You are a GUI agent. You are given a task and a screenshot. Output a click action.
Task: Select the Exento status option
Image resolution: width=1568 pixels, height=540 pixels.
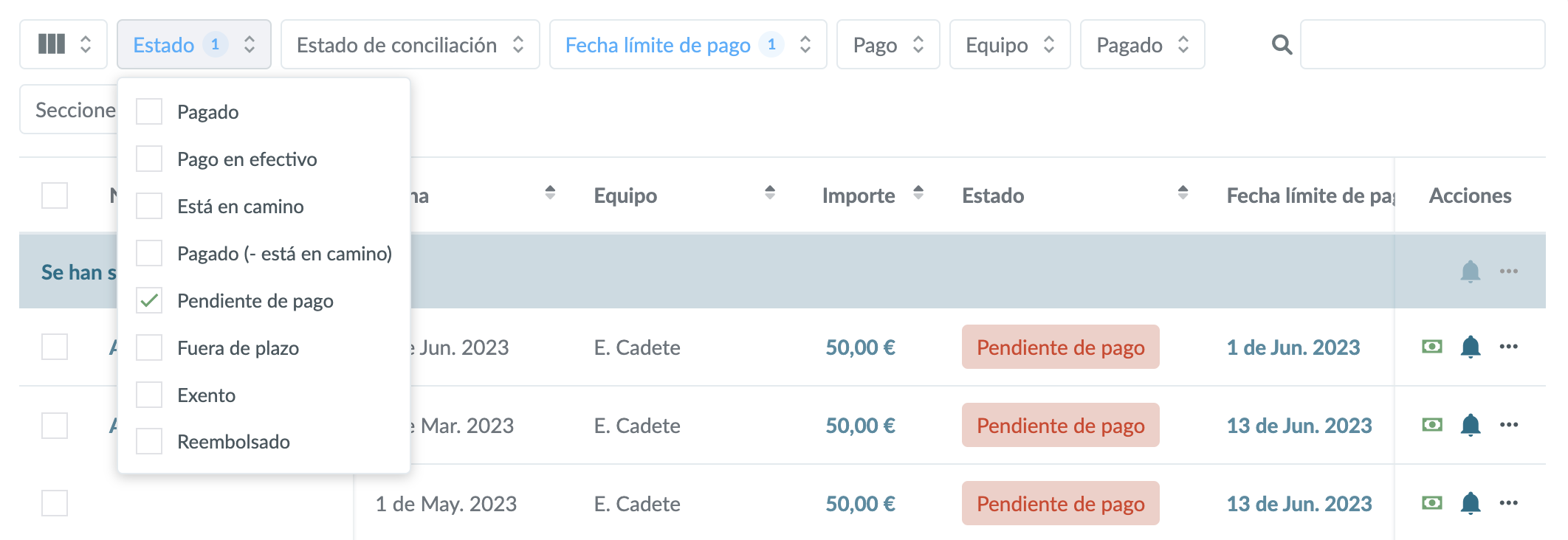pos(149,395)
